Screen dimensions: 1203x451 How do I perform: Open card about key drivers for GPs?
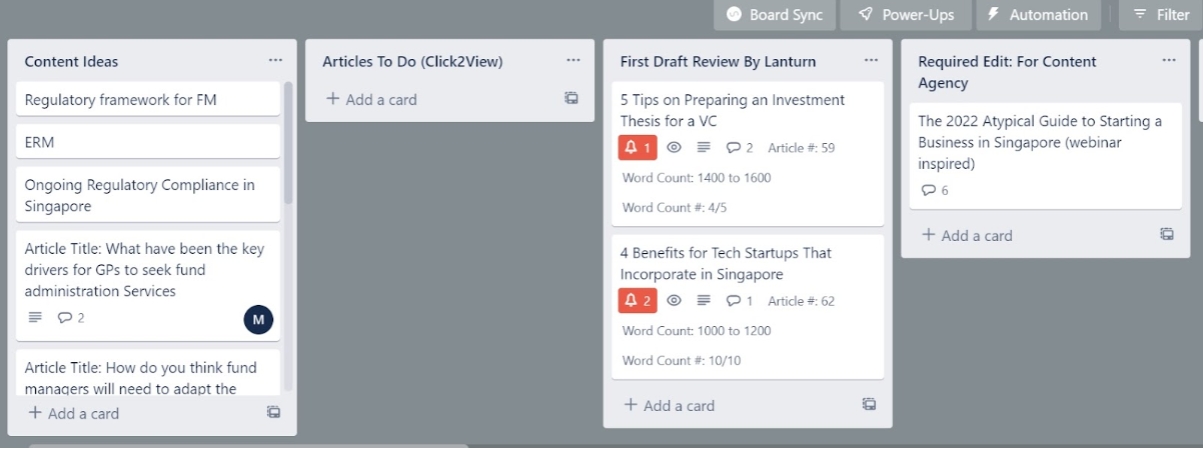click(x=148, y=284)
